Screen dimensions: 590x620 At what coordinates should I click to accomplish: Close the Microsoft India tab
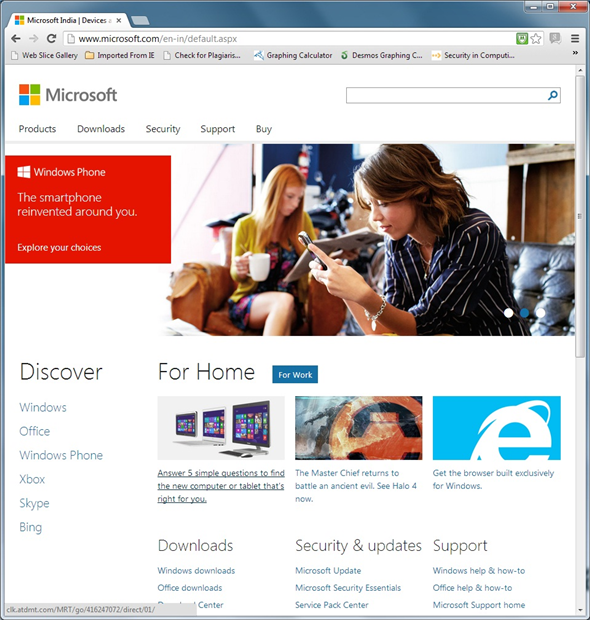pos(119,21)
